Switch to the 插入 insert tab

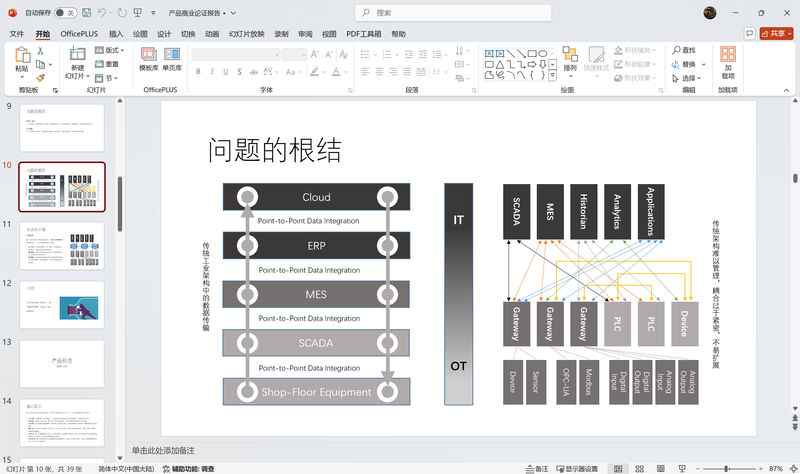point(116,34)
